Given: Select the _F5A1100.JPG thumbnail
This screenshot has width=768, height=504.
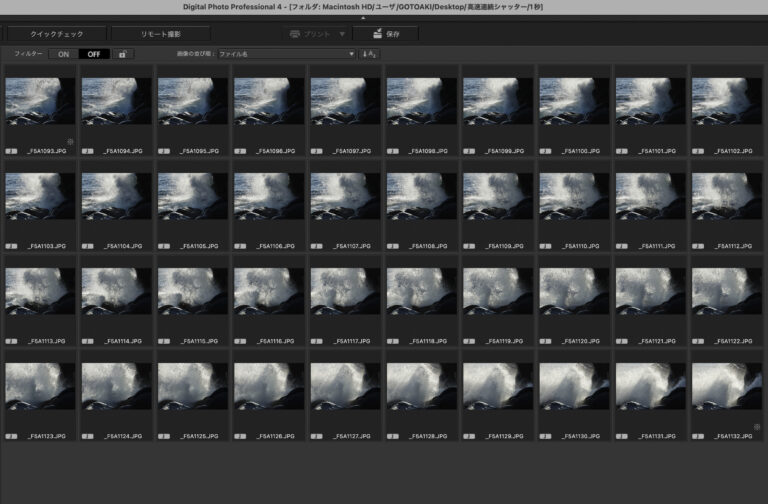Looking at the screenshot, I should (573, 101).
